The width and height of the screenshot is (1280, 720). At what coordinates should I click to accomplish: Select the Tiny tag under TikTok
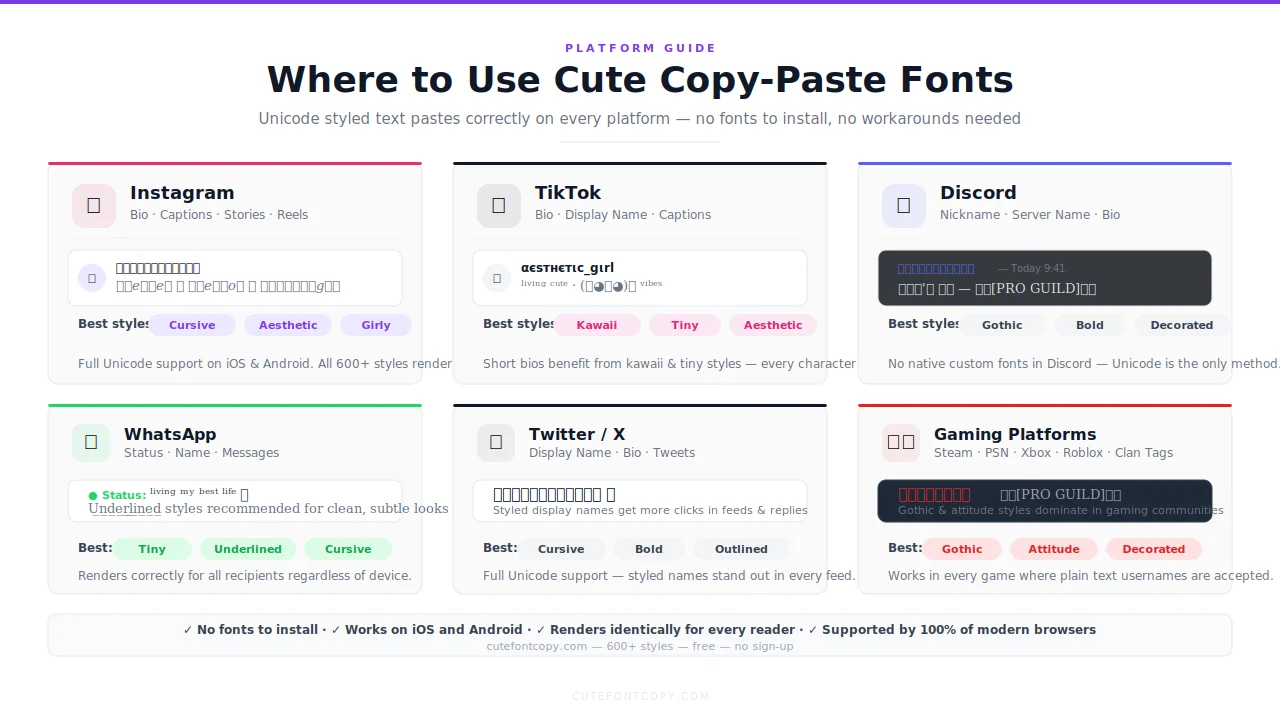coord(685,325)
